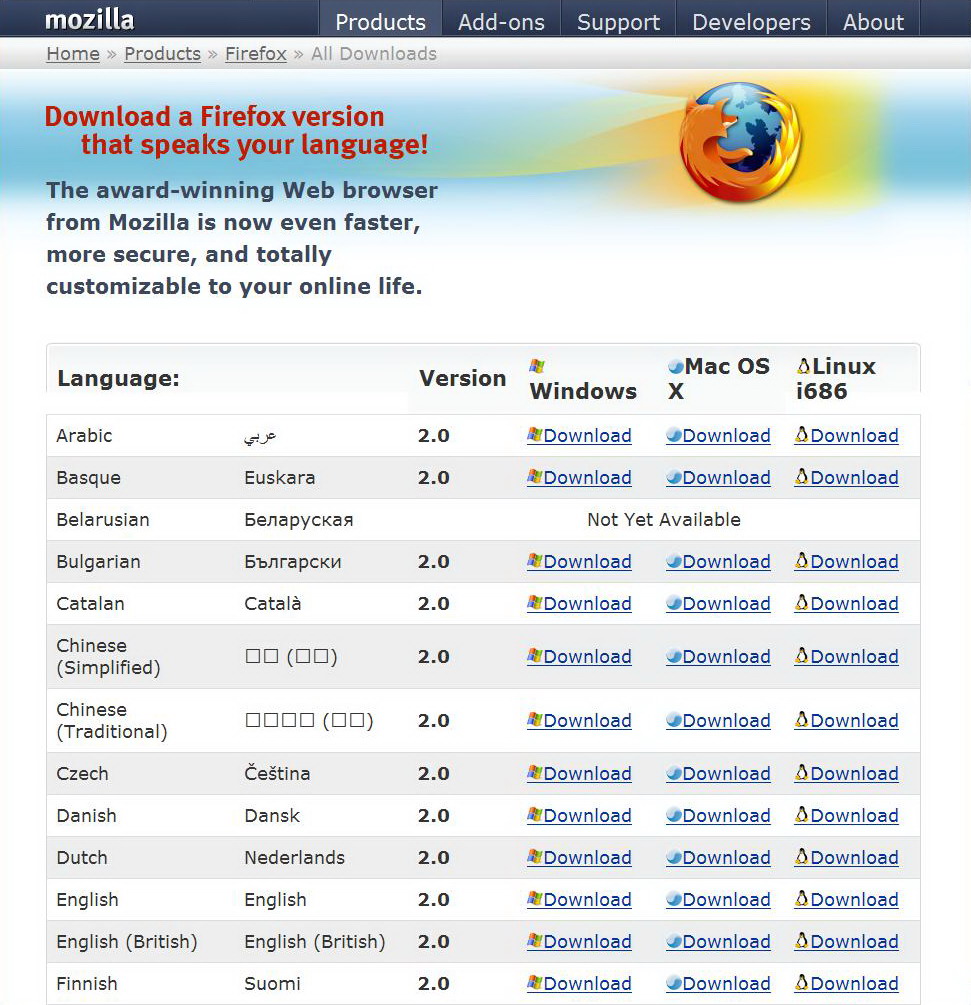
Task: Download English (British) Firefox for Linux
Action: click(x=847, y=942)
